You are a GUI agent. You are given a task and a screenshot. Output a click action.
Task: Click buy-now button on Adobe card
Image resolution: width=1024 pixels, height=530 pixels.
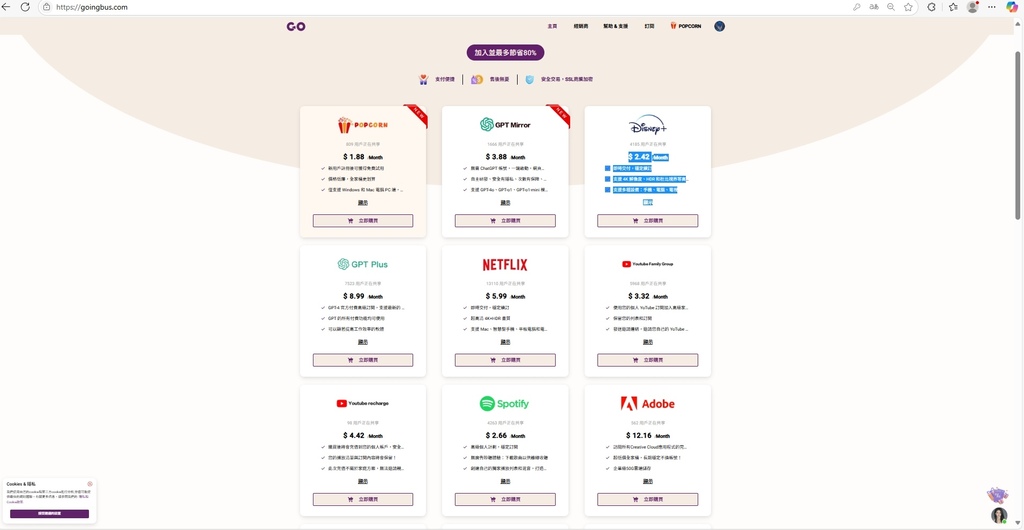click(647, 499)
